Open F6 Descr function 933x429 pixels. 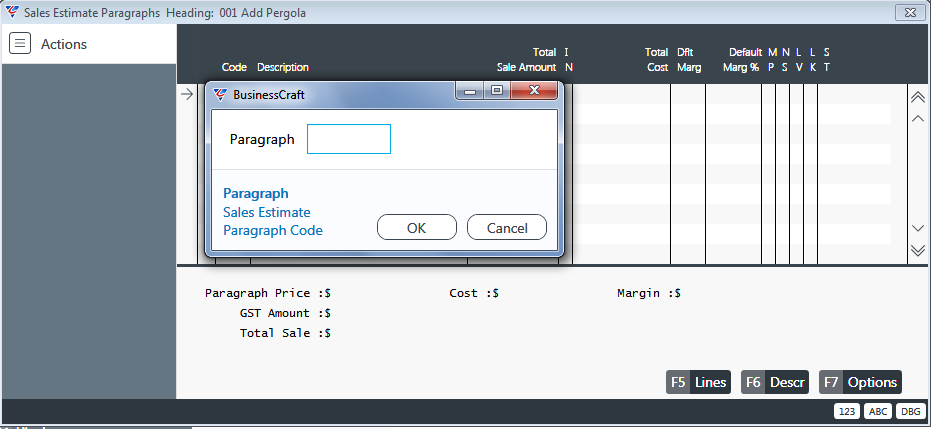pos(775,382)
